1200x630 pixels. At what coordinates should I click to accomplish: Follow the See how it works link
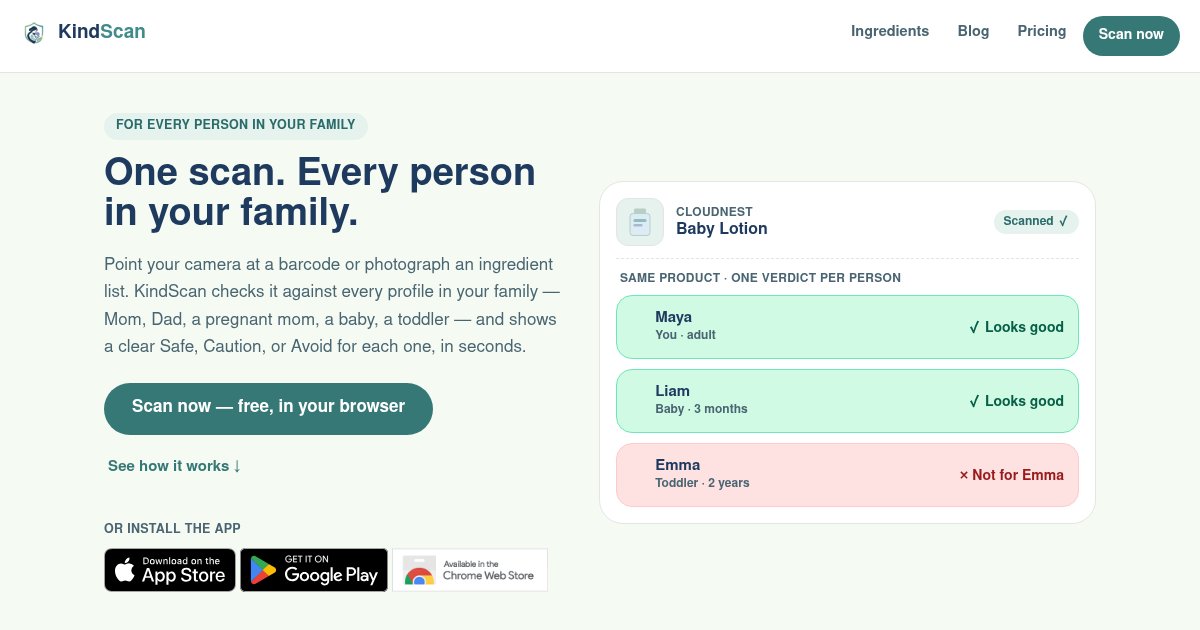click(x=175, y=466)
